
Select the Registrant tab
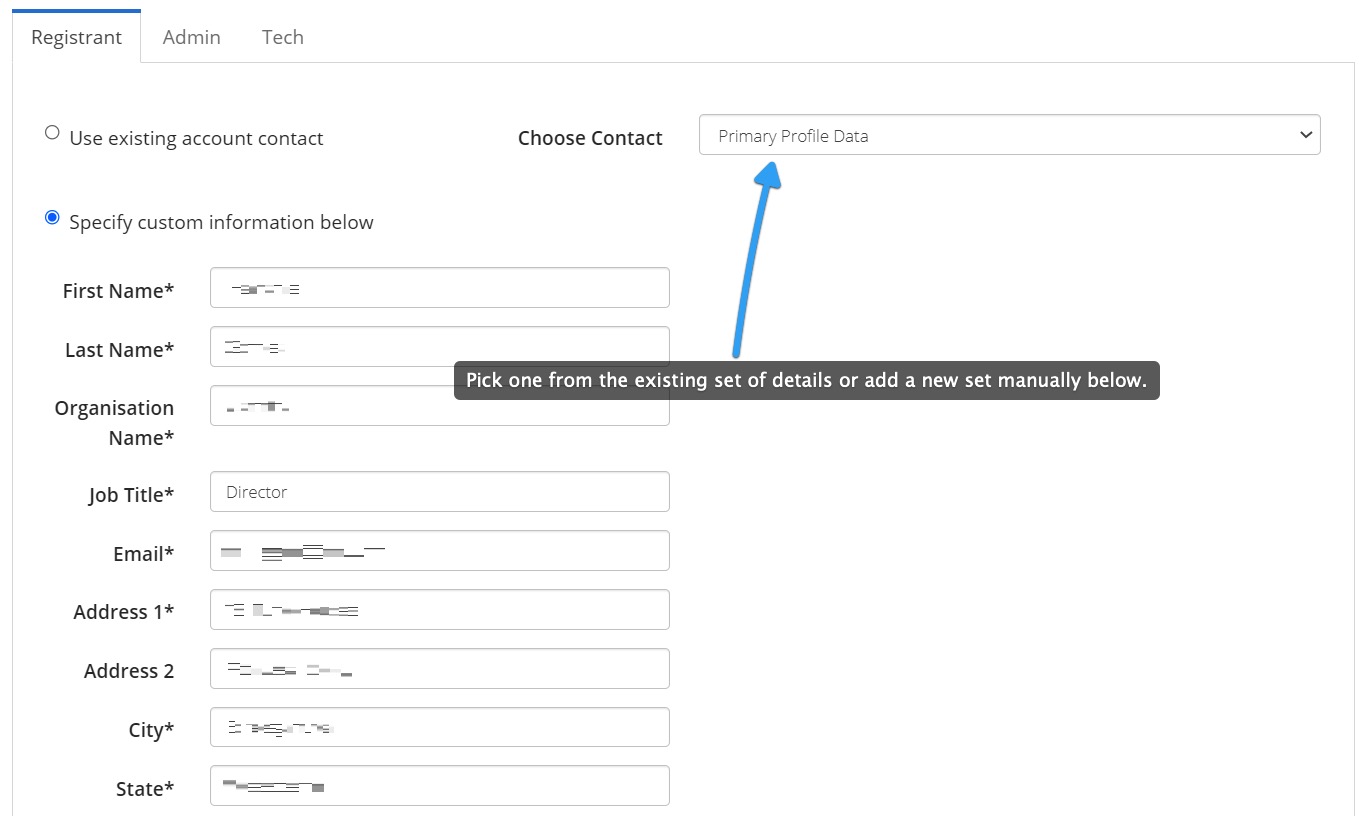pos(76,37)
